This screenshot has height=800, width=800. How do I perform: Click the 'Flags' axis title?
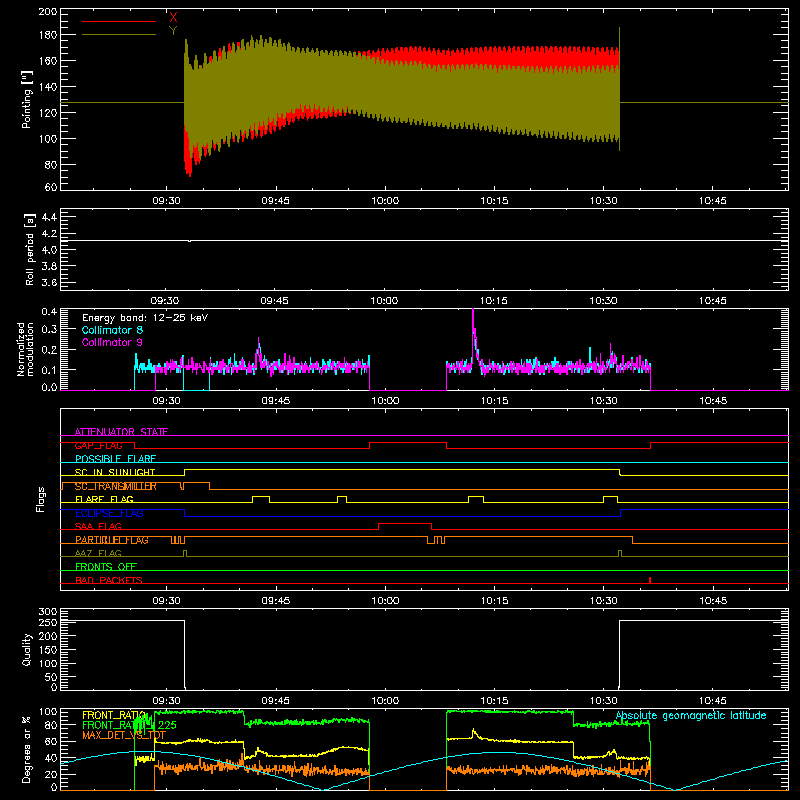pos(41,500)
